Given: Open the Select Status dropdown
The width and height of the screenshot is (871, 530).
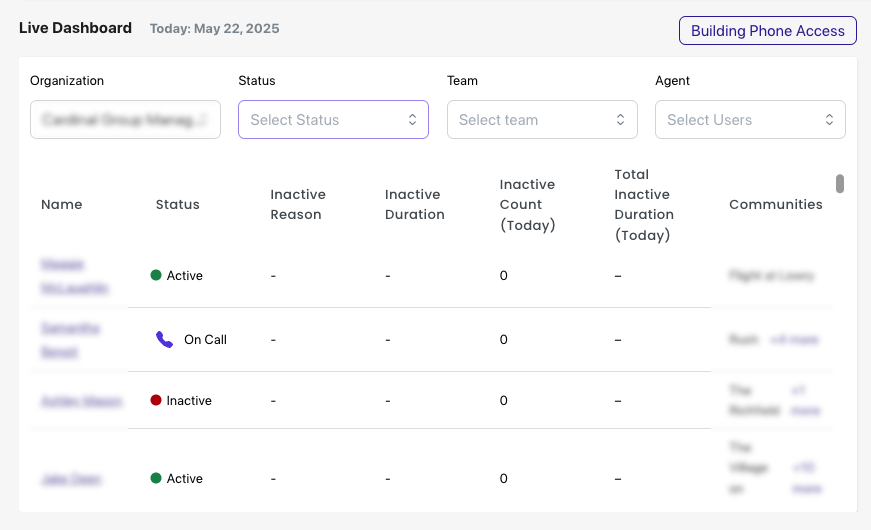Looking at the screenshot, I should [x=333, y=119].
